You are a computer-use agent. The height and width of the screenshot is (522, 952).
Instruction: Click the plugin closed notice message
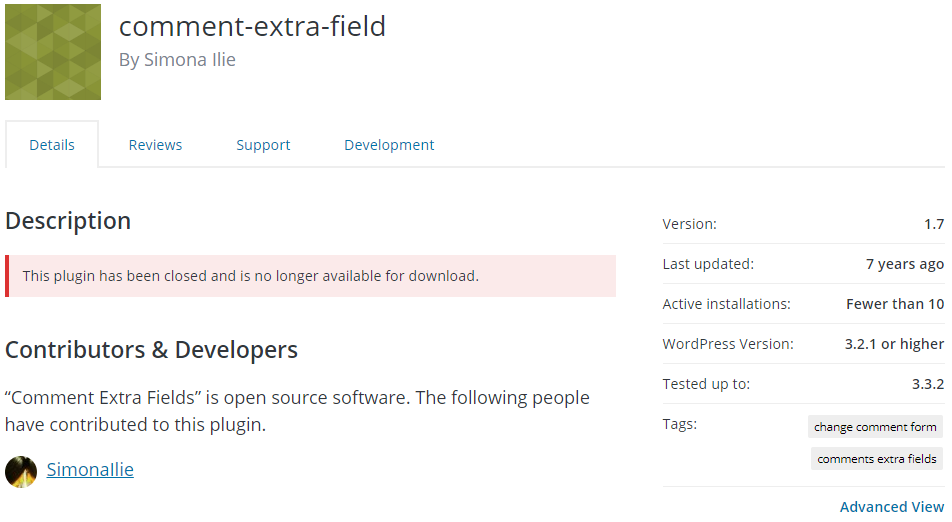point(310,276)
